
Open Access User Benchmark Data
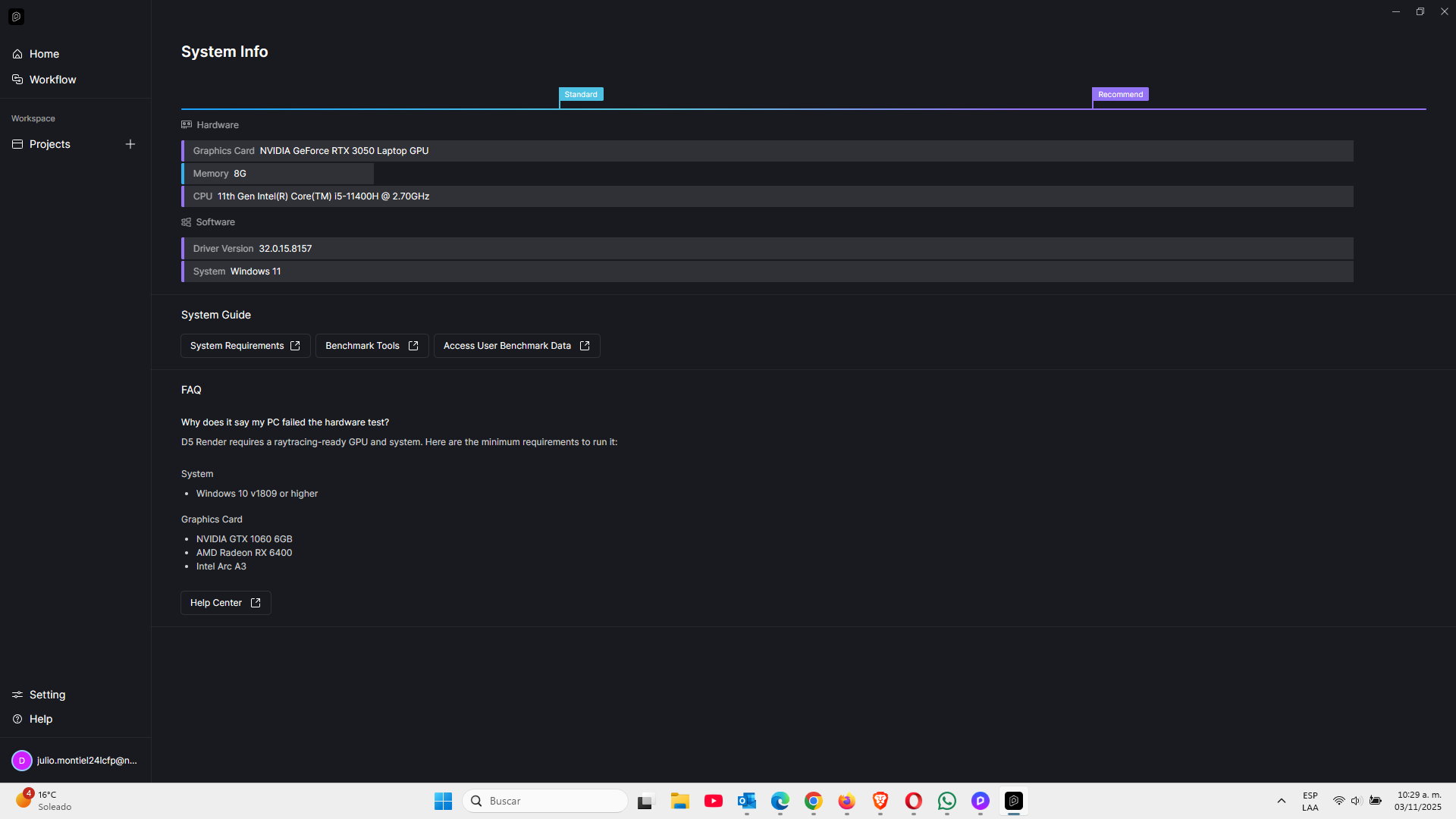click(516, 346)
